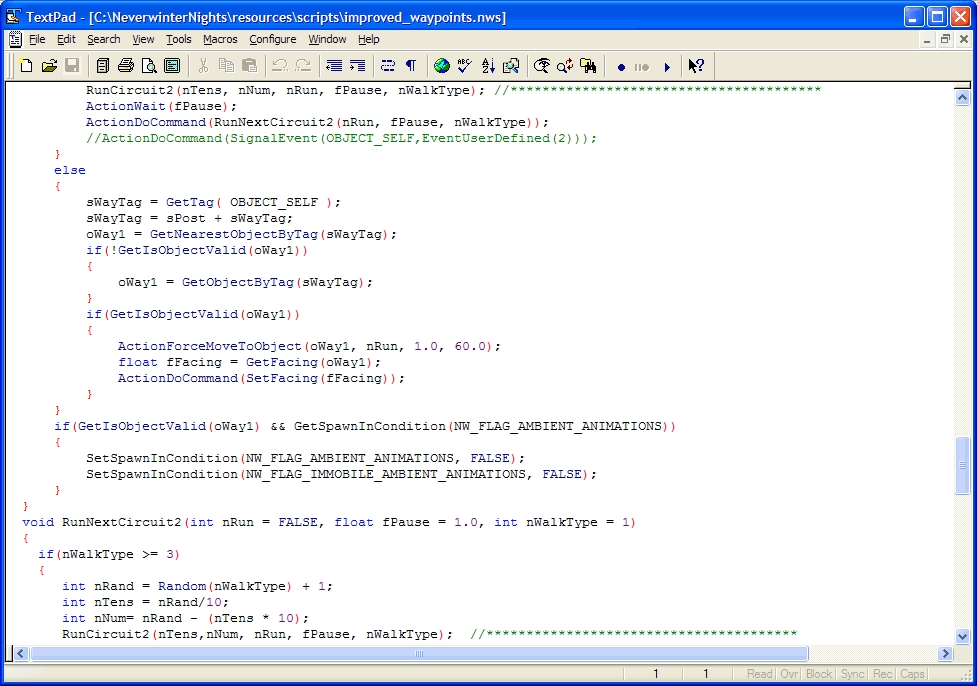Click the macro Record button

tap(621, 67)
